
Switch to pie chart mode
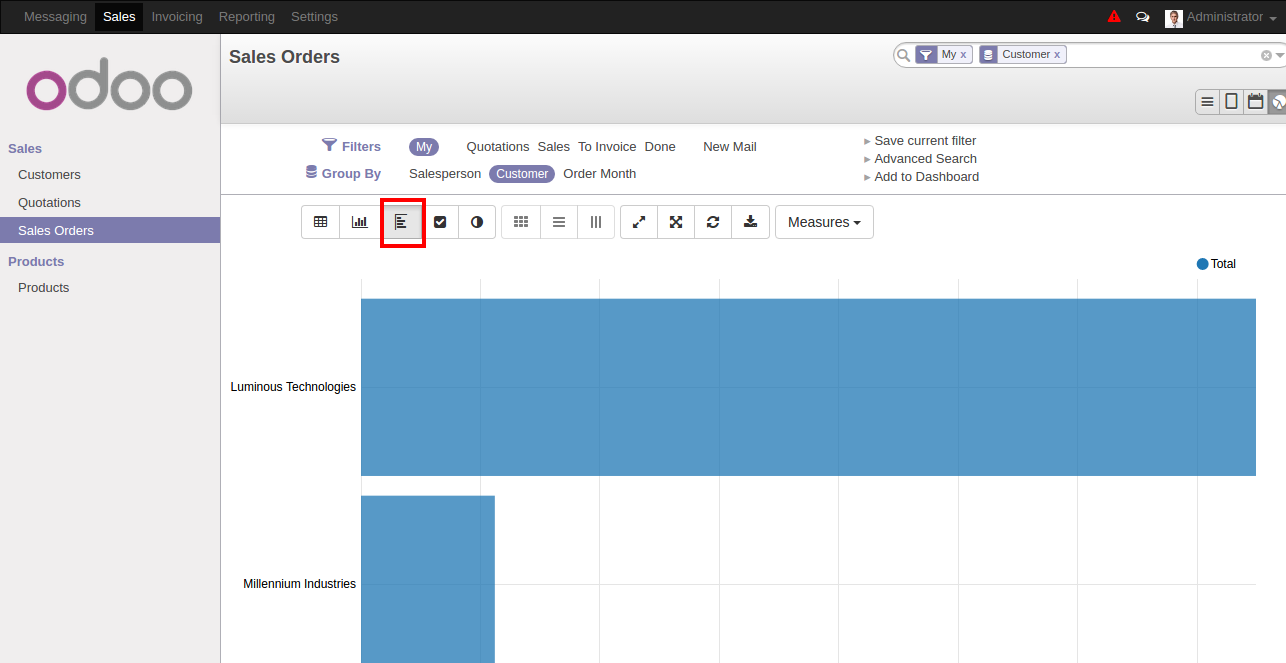(477, 222)
